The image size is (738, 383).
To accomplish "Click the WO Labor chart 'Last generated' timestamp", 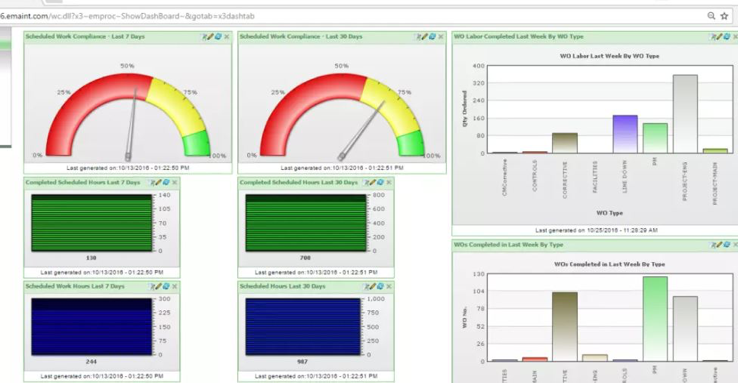I will (596, 231).
